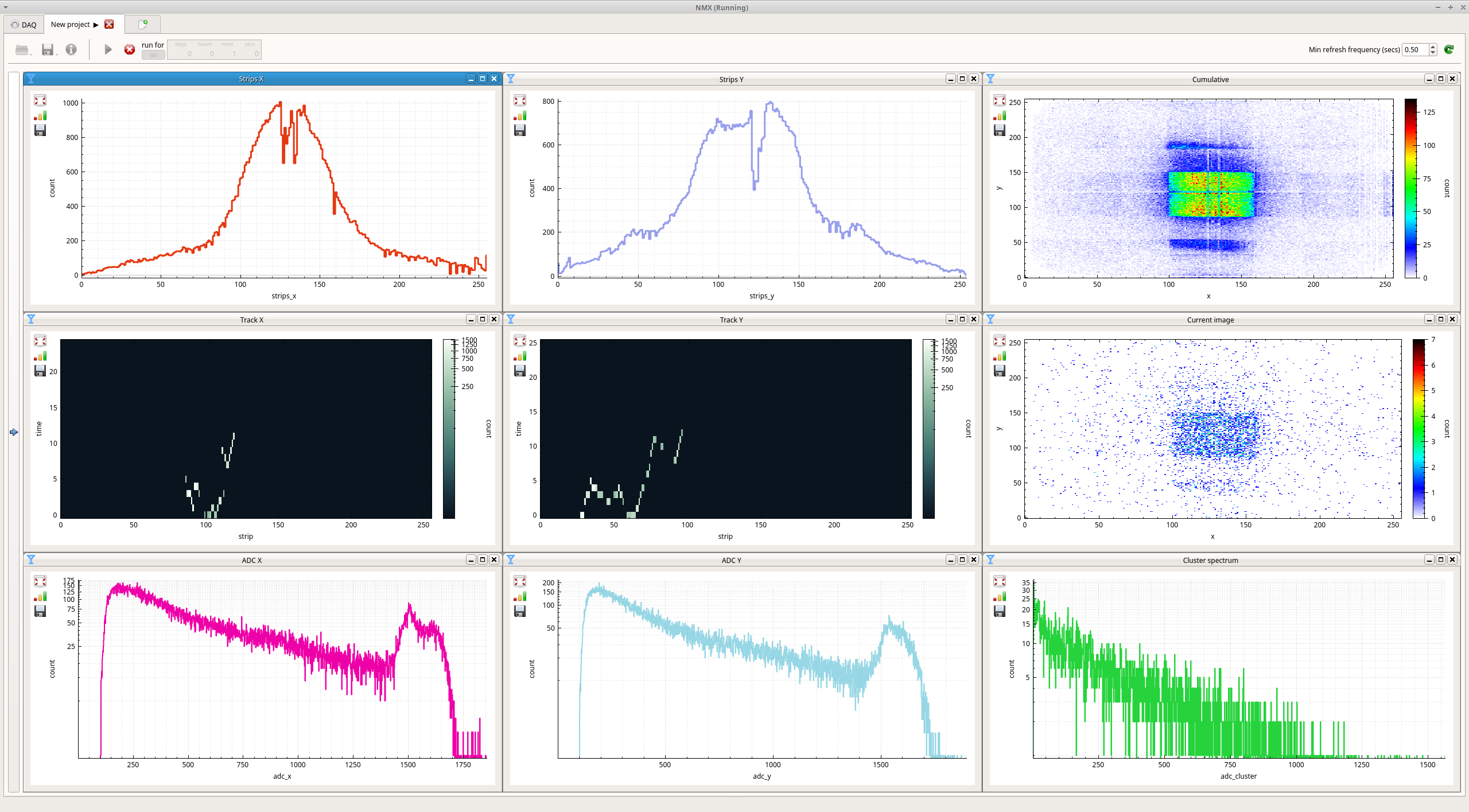Click the Cumulative plot color scale bar

pos(1410,188)
